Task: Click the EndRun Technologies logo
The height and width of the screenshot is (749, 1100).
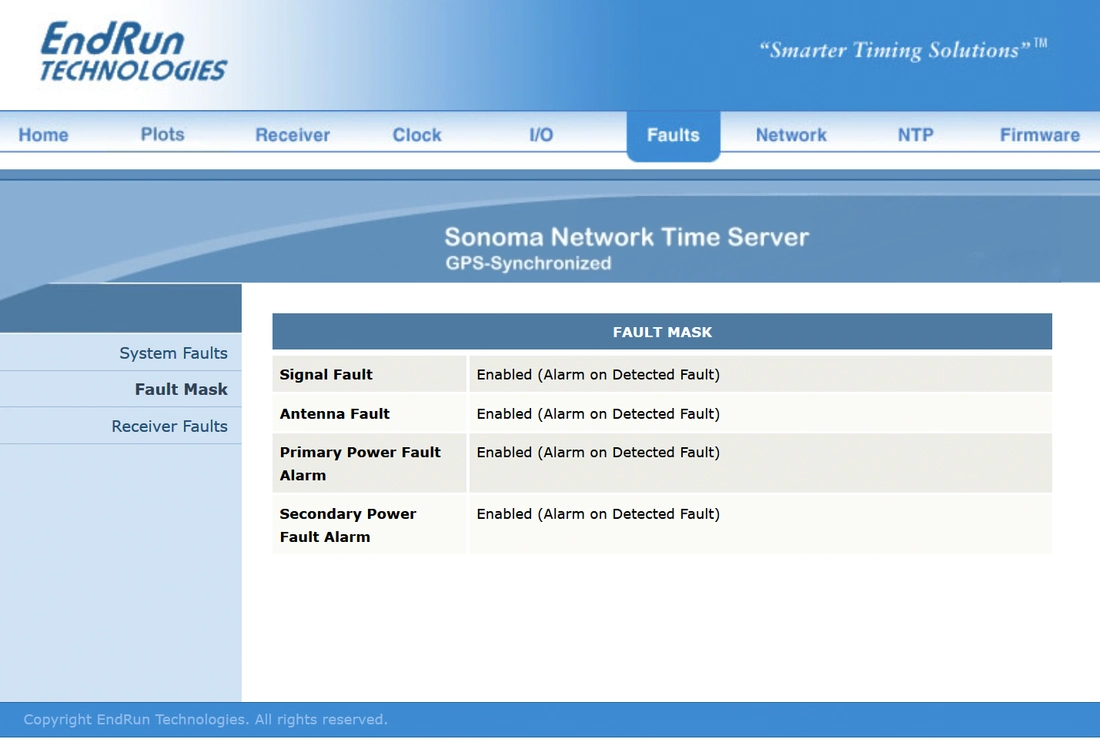Action: point(133,51)
